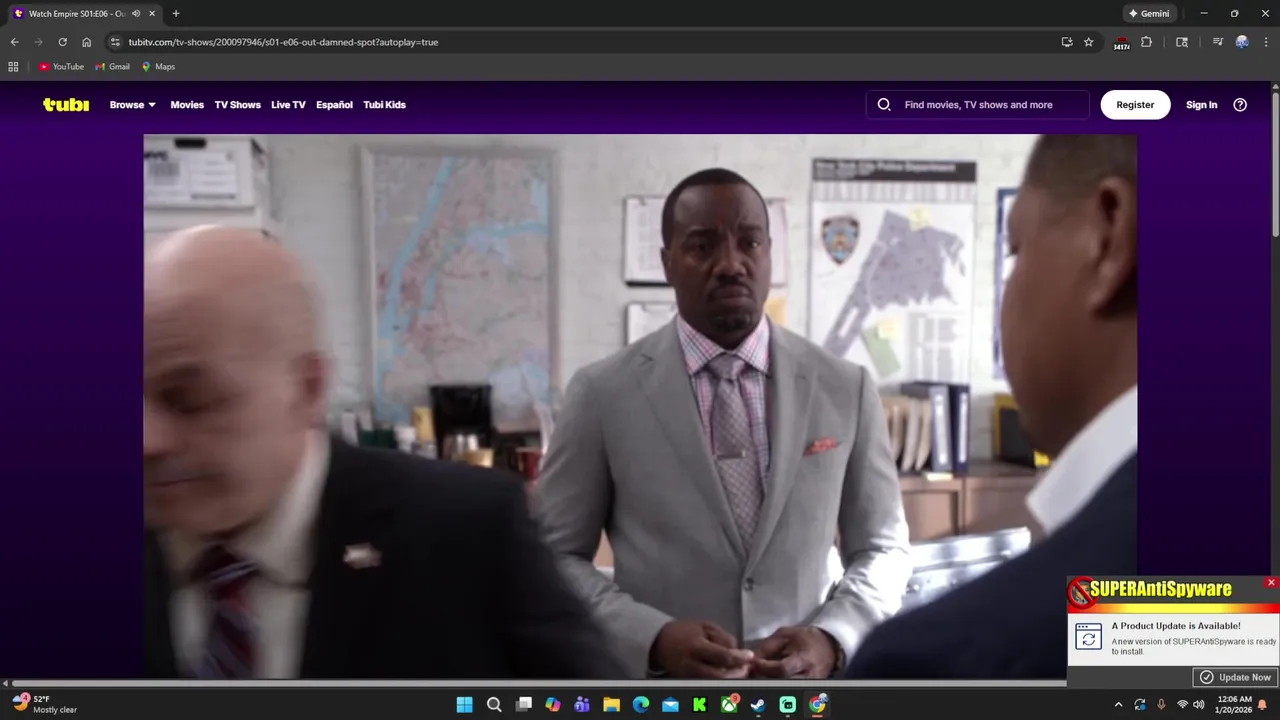This screenshot has width=1280, height=720.
Task: Open File Explorer from the taskbar
Action: point(611,705)
